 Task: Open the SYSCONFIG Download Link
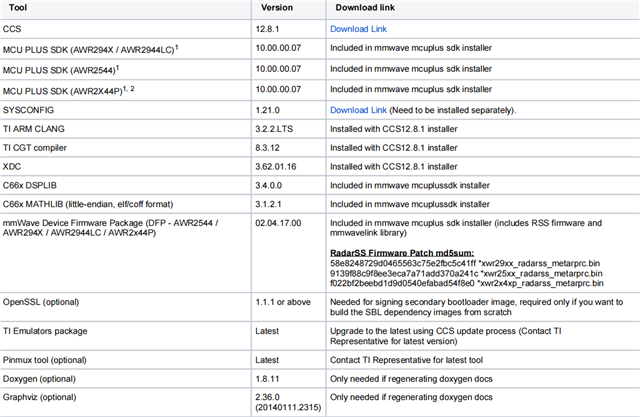click(x=358, y=110)
